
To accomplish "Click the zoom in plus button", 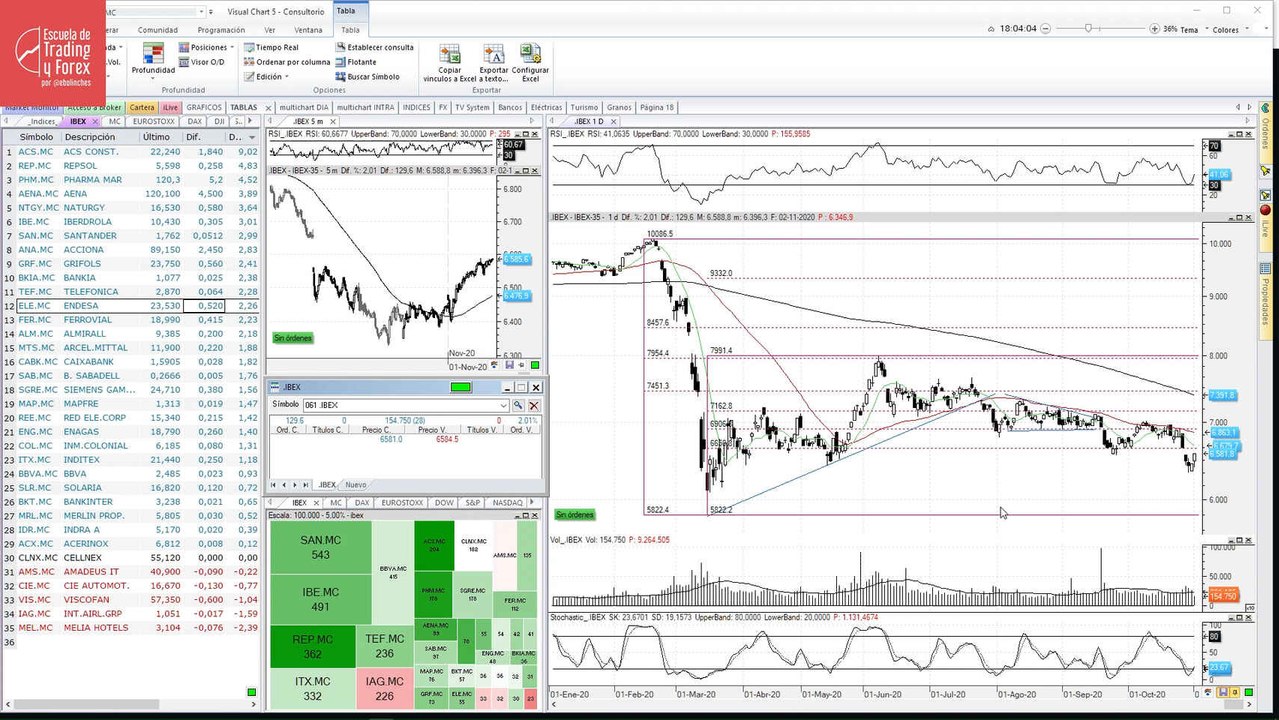I will click(1157, 29).
